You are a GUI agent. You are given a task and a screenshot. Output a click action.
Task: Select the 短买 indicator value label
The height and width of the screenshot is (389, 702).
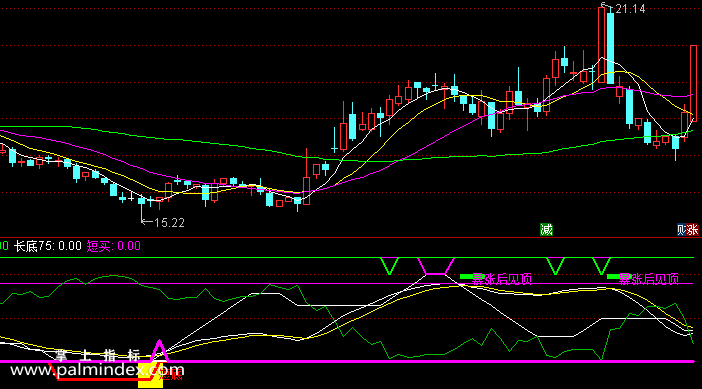point(114,246)
